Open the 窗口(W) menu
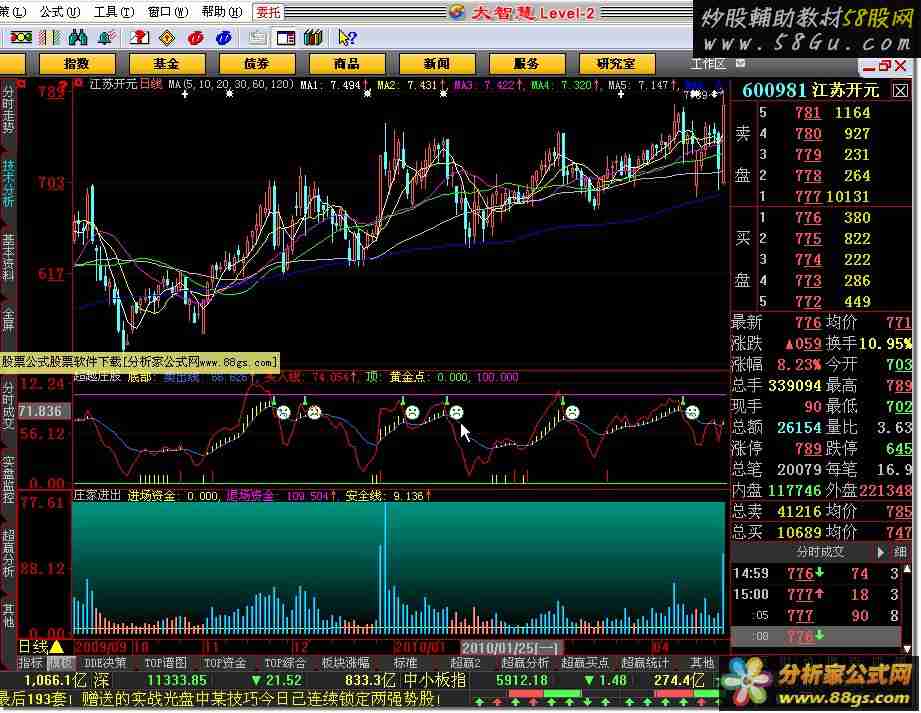Image resolution: width=921 pixels, height=713 pixels. (168, 11)
